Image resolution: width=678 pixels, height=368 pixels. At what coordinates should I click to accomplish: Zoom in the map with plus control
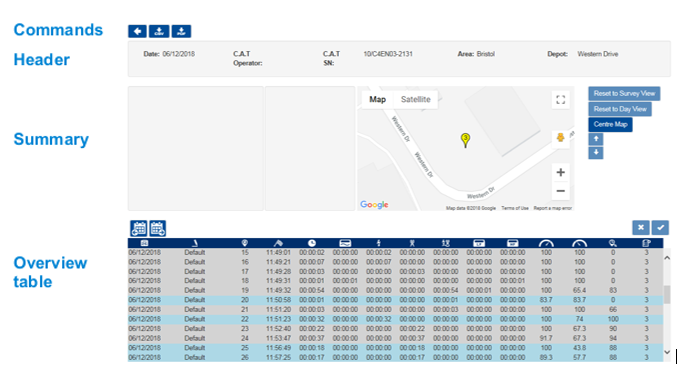pyautogui.click(x=560, y=173)
